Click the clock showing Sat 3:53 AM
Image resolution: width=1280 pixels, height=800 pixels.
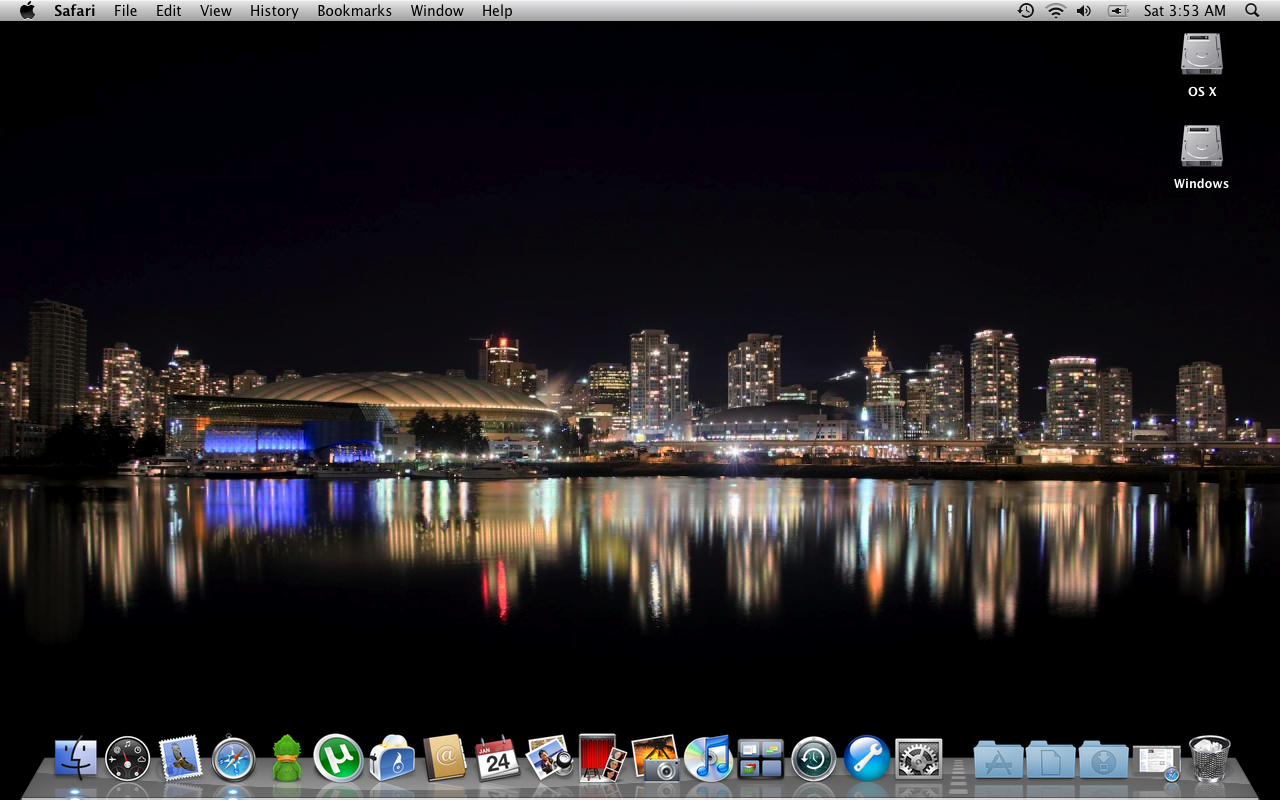tap(1184, 11)
